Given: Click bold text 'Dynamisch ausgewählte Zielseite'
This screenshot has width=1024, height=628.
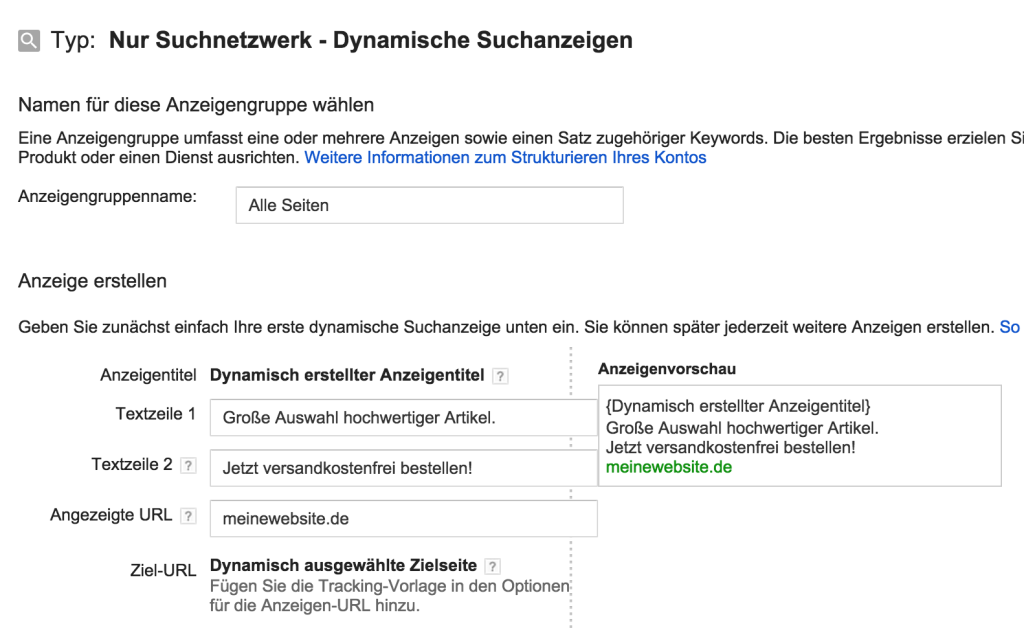Looking at the screenshot, I should click(x=343, y=565).
